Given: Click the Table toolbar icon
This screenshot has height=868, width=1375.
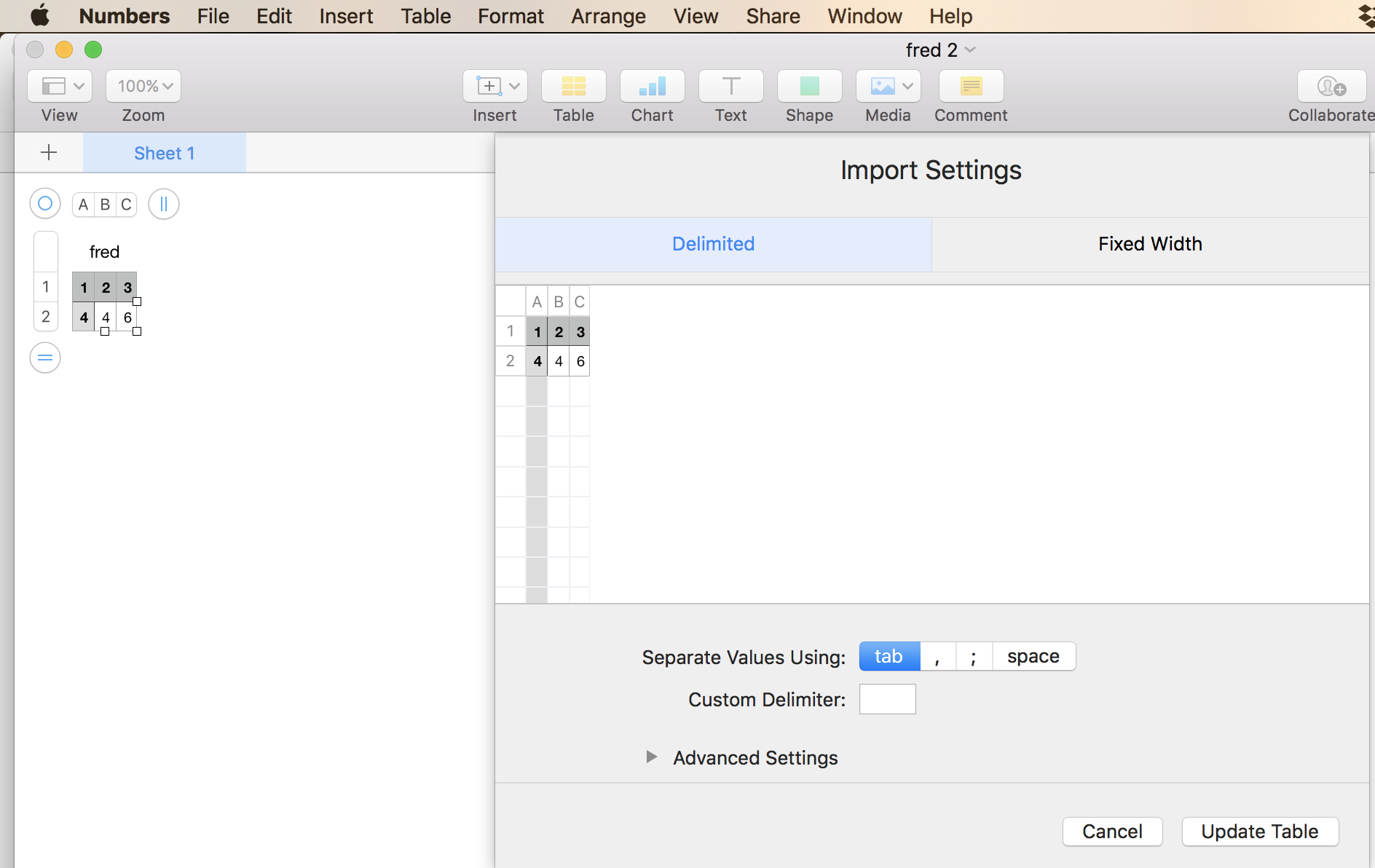Looking at the screenshot, I should (574, 86).
